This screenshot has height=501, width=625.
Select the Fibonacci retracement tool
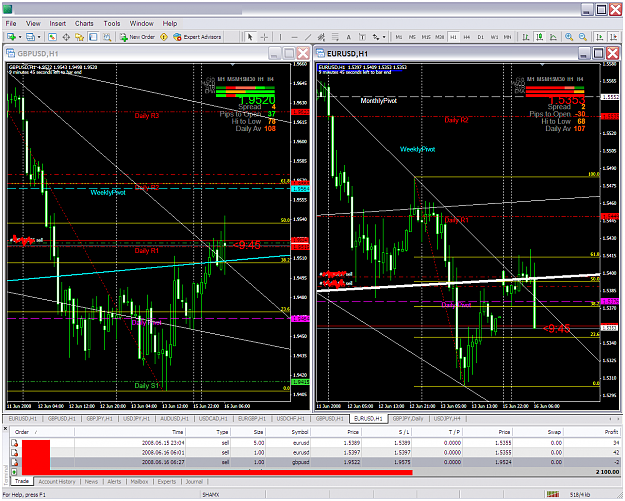point(335,37)
